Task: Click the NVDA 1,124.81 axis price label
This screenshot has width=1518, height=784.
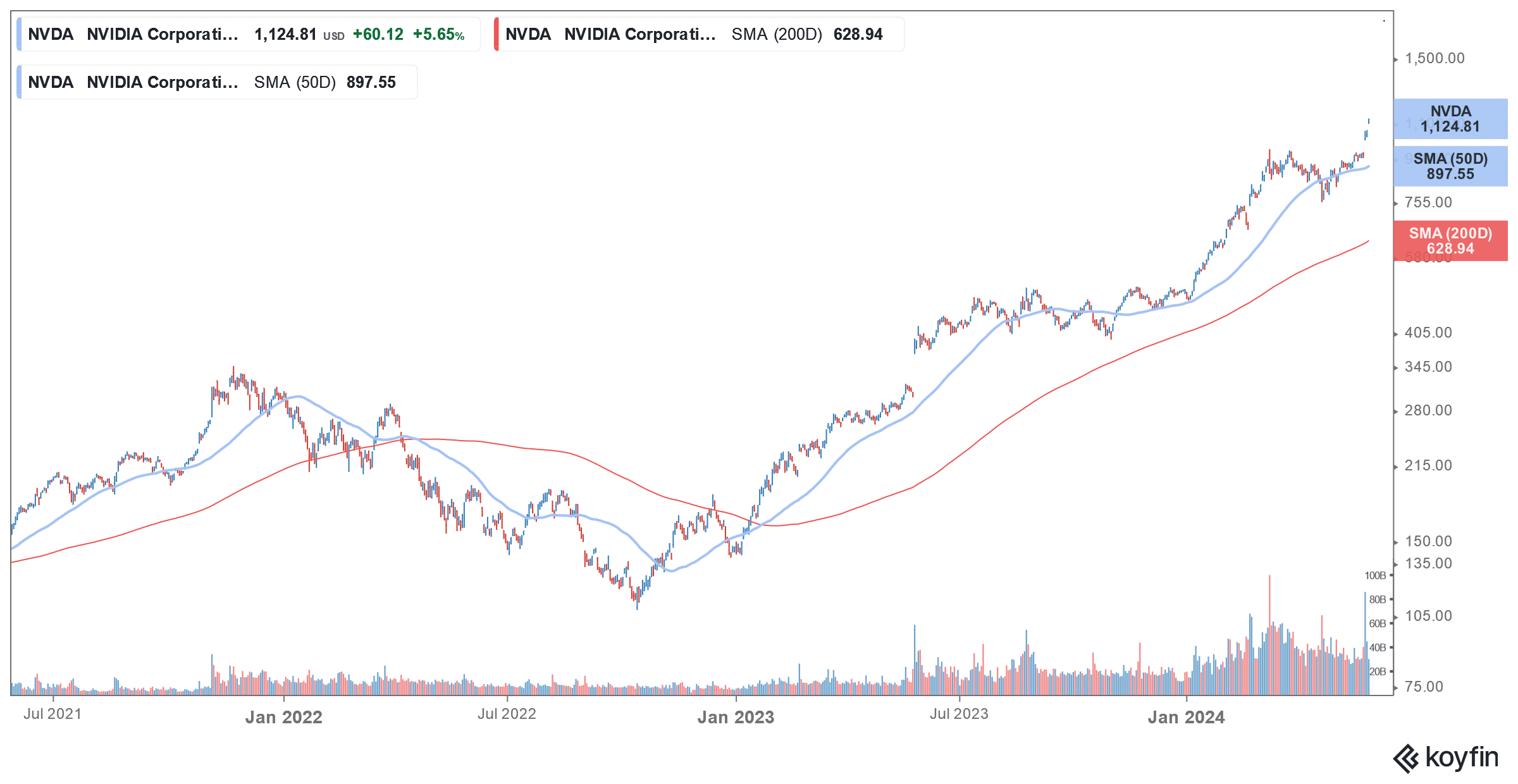Action: [1450, 119]
